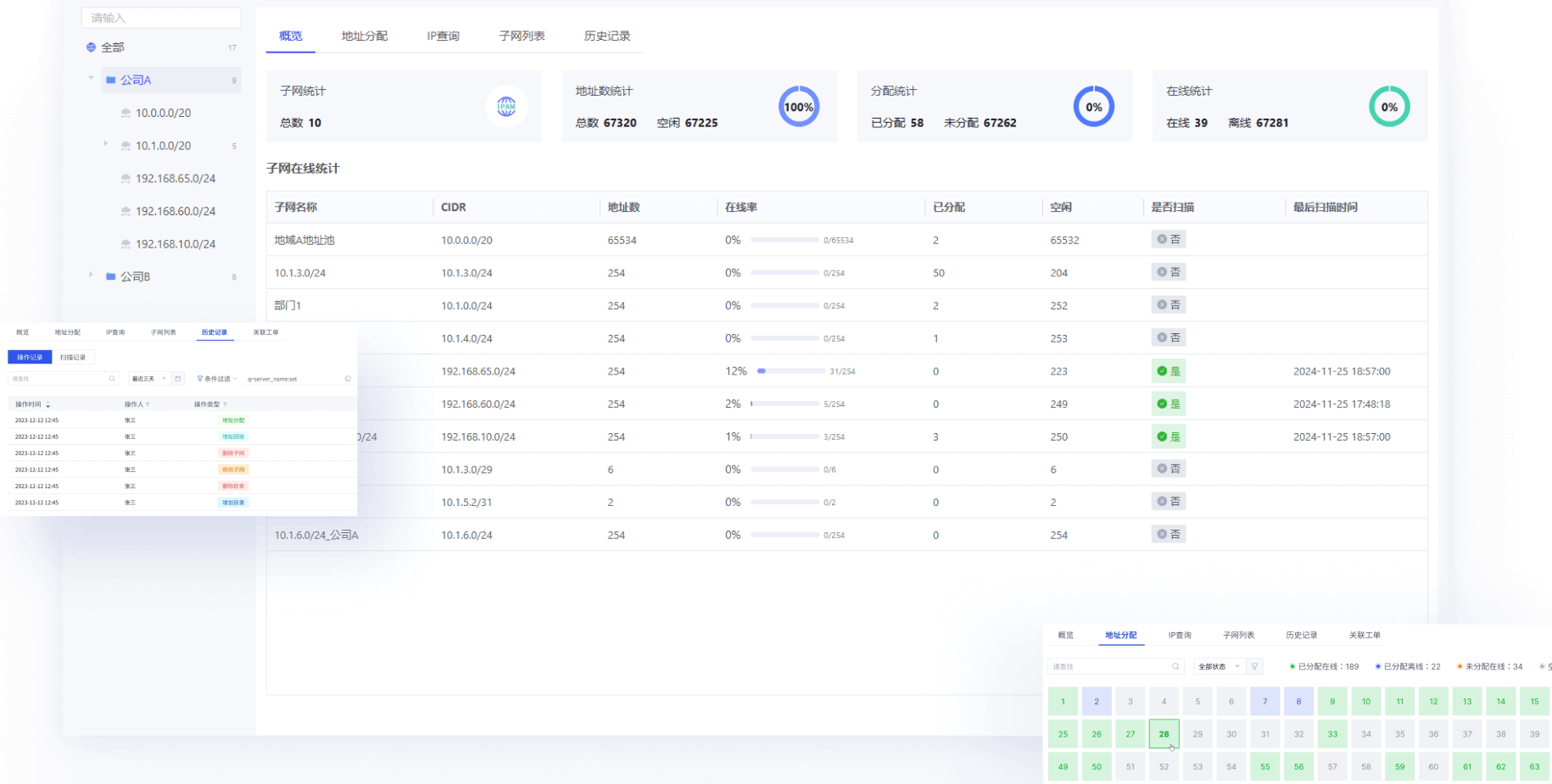Click the IPAM globe icon in 子网统计 card
This screenshot has height=784, width=1552.
click(x=506, y=107)
